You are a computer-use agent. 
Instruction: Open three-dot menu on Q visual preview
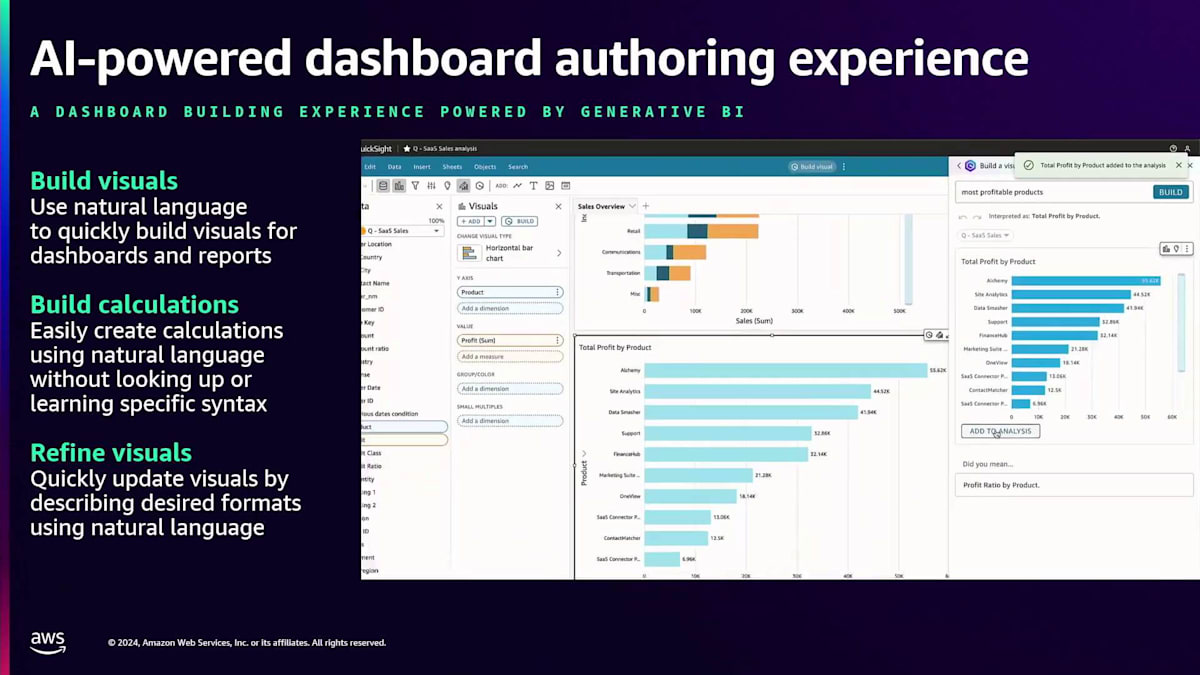point(1187,248)
